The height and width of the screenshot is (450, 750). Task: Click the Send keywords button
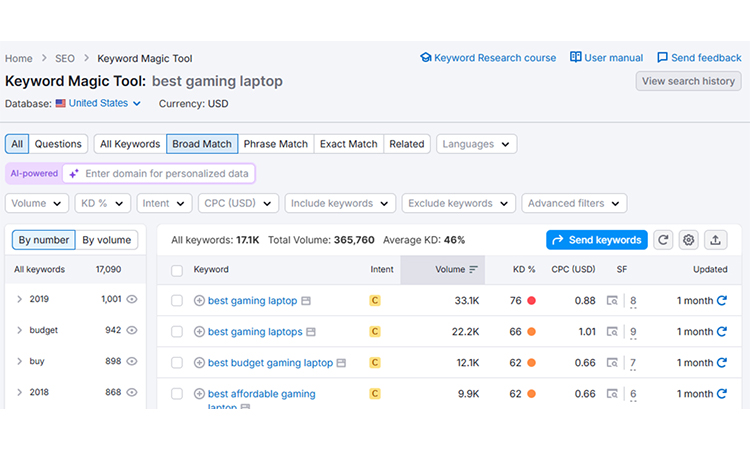click(596, 240)
